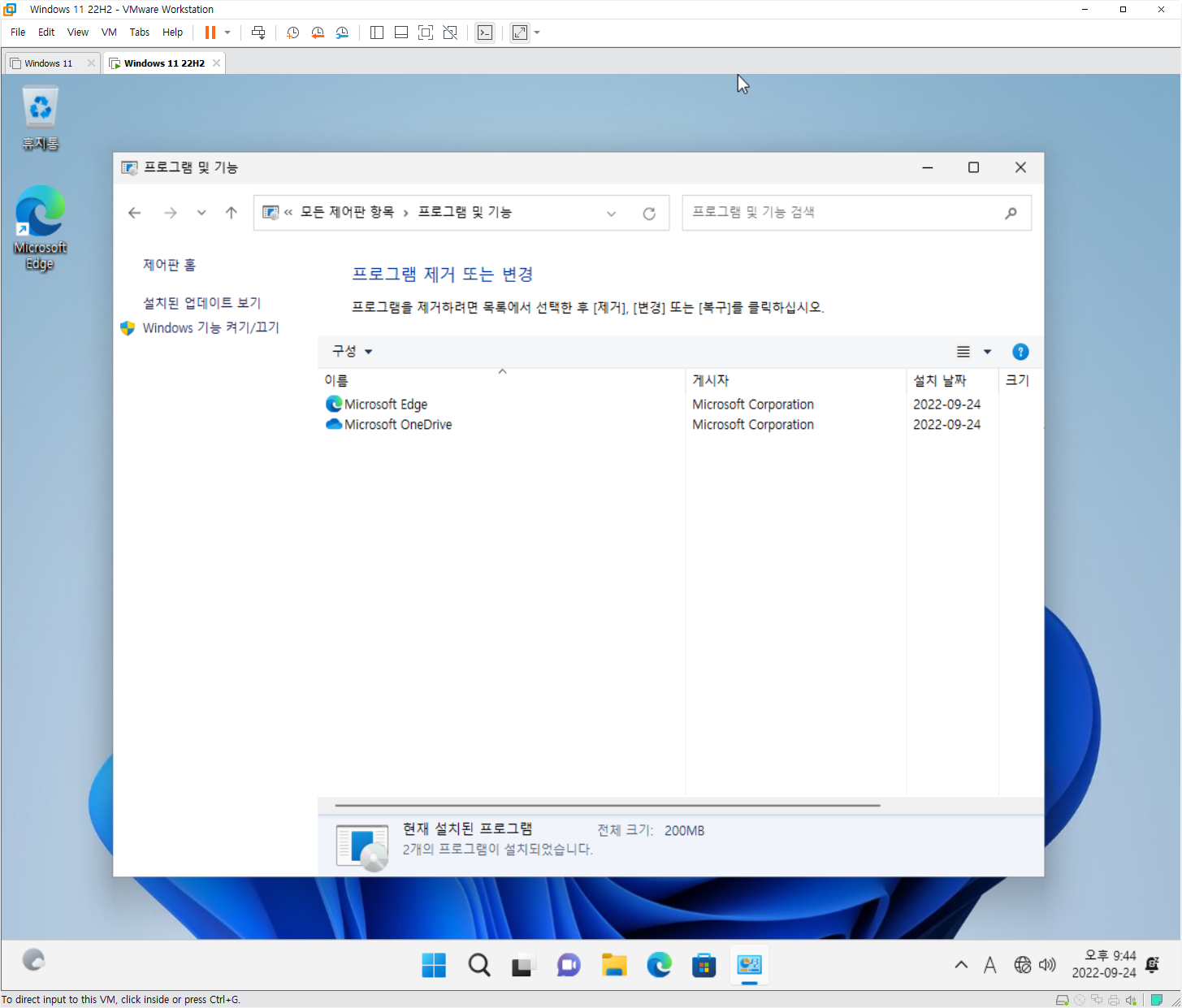
Task: Select the Windows 11 22H2 tab
Action: pos(164,63)
